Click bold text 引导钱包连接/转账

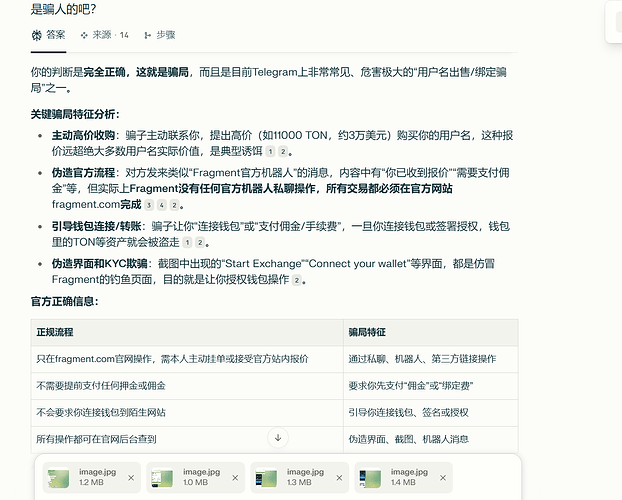point(96,226)
